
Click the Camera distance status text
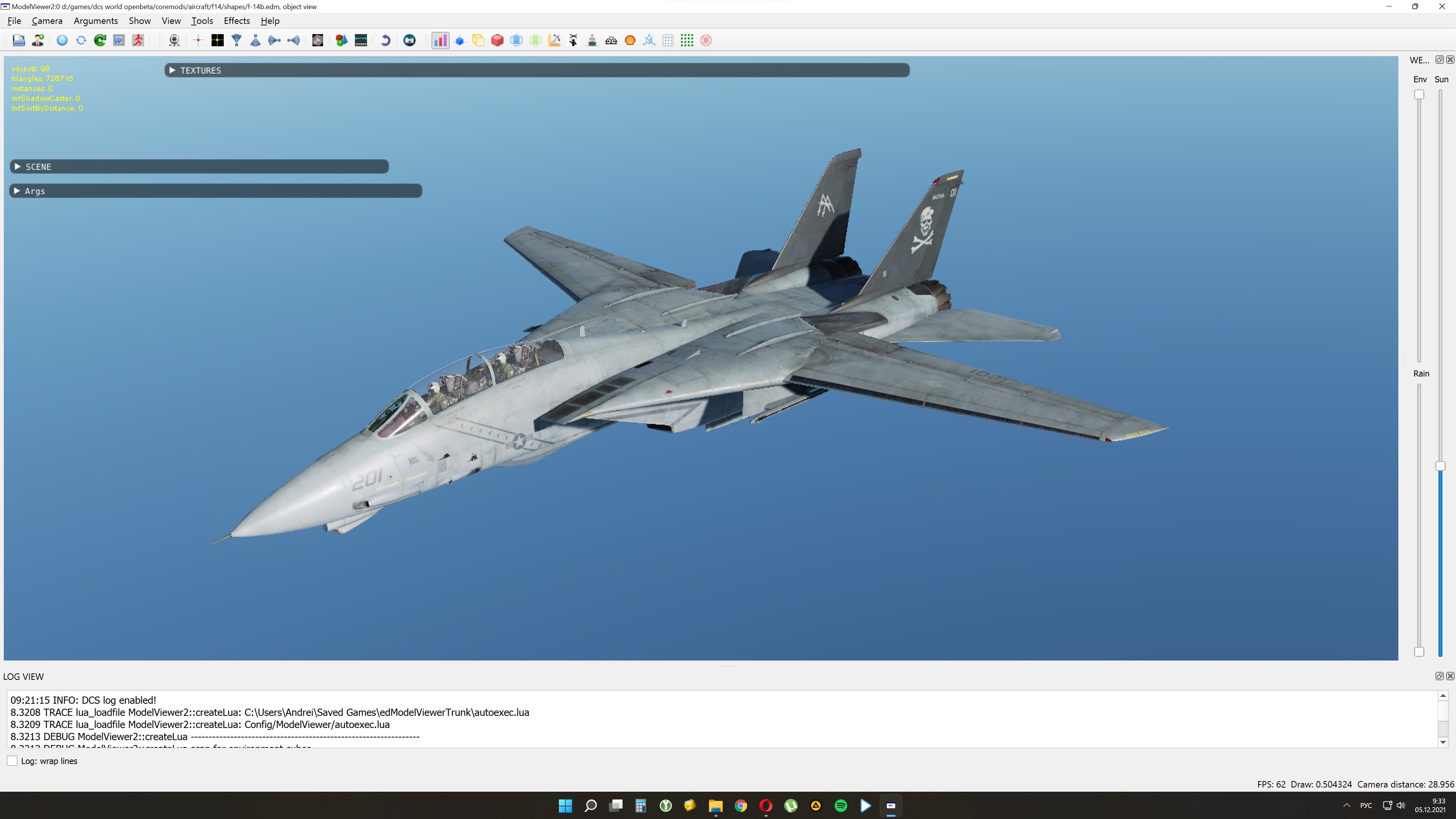(x=1406, y=784)
